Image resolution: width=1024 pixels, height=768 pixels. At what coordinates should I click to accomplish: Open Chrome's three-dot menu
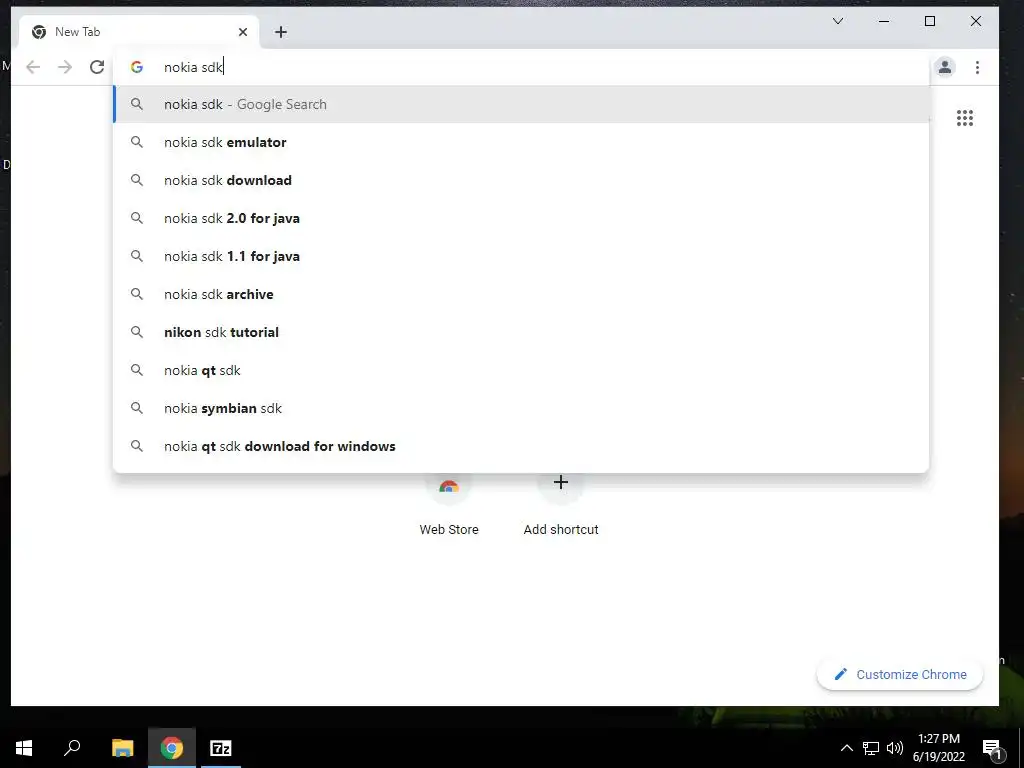tap(977, 67)
